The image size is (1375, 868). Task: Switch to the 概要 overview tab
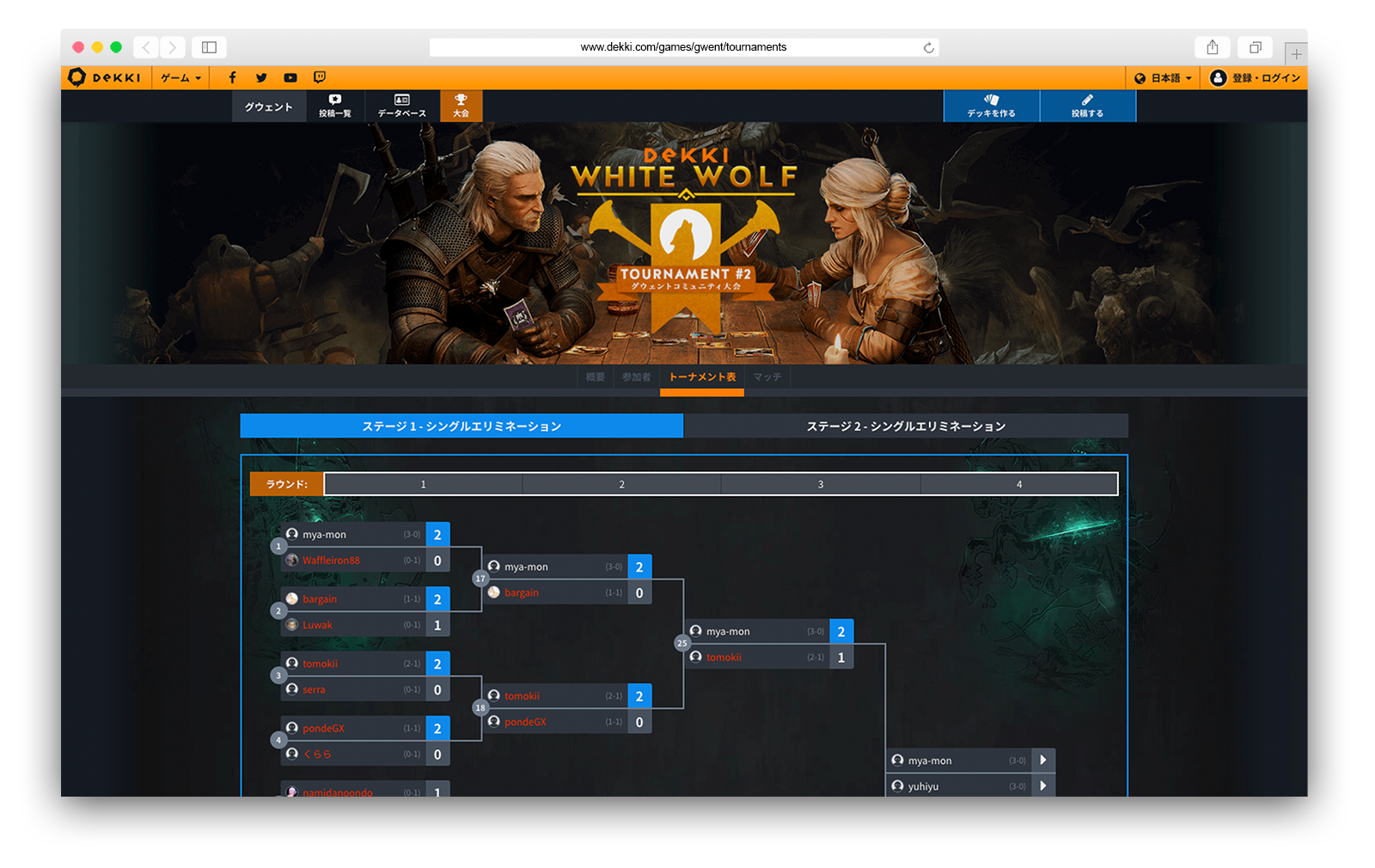(596, 377)
